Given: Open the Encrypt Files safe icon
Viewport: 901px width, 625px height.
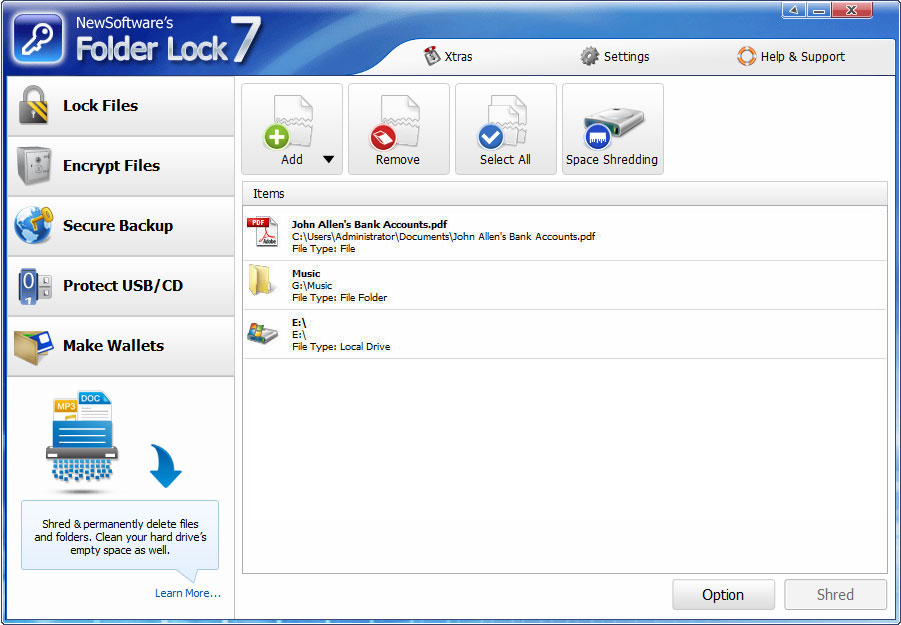Looking at the screenshot, I should [34, 165].
